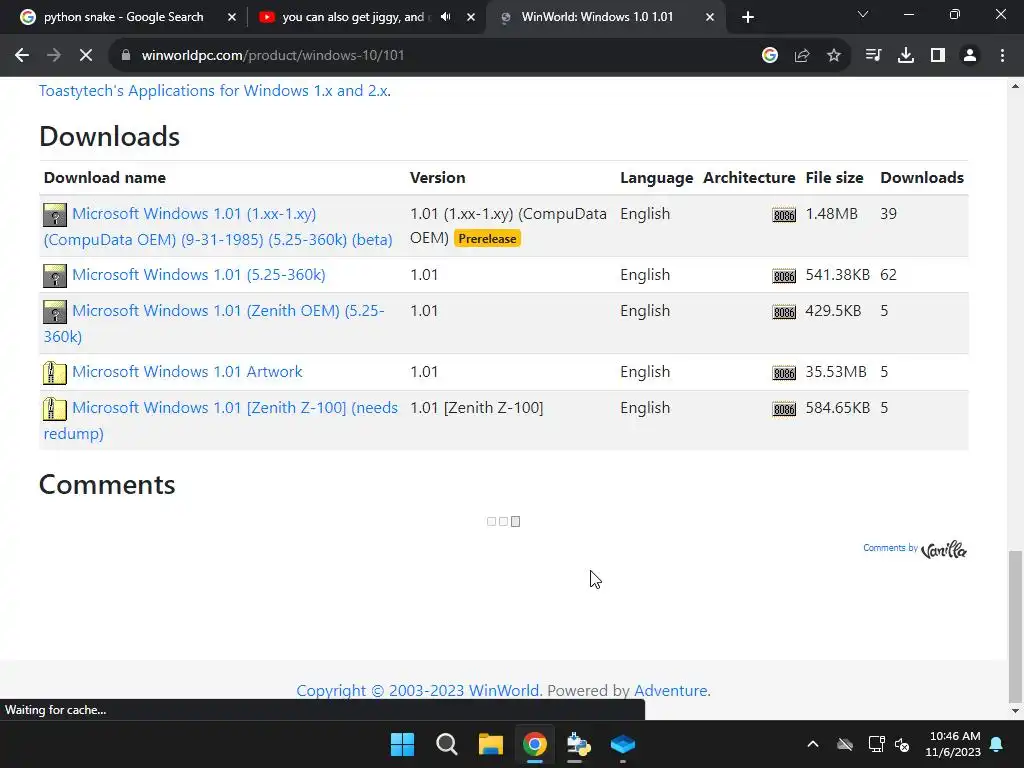Click the OneDrive cloud tray icon
Screen dimensions: 1024x768
point(844,744)
